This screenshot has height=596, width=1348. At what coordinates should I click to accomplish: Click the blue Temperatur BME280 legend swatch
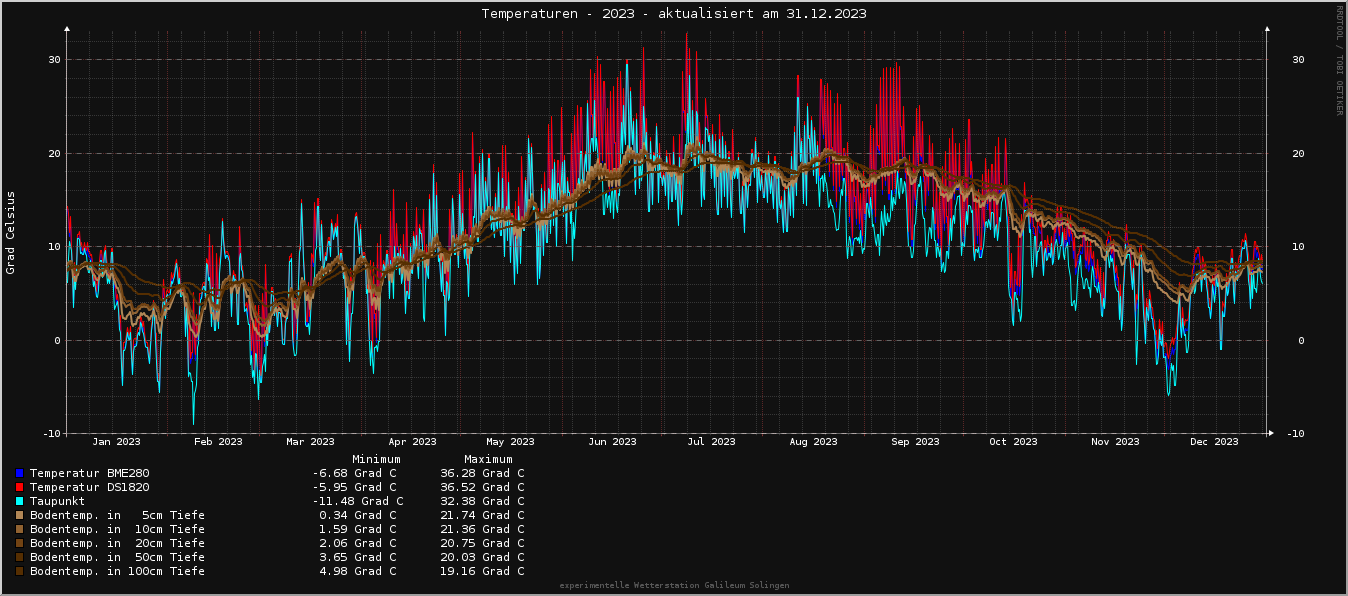[19, 473]
